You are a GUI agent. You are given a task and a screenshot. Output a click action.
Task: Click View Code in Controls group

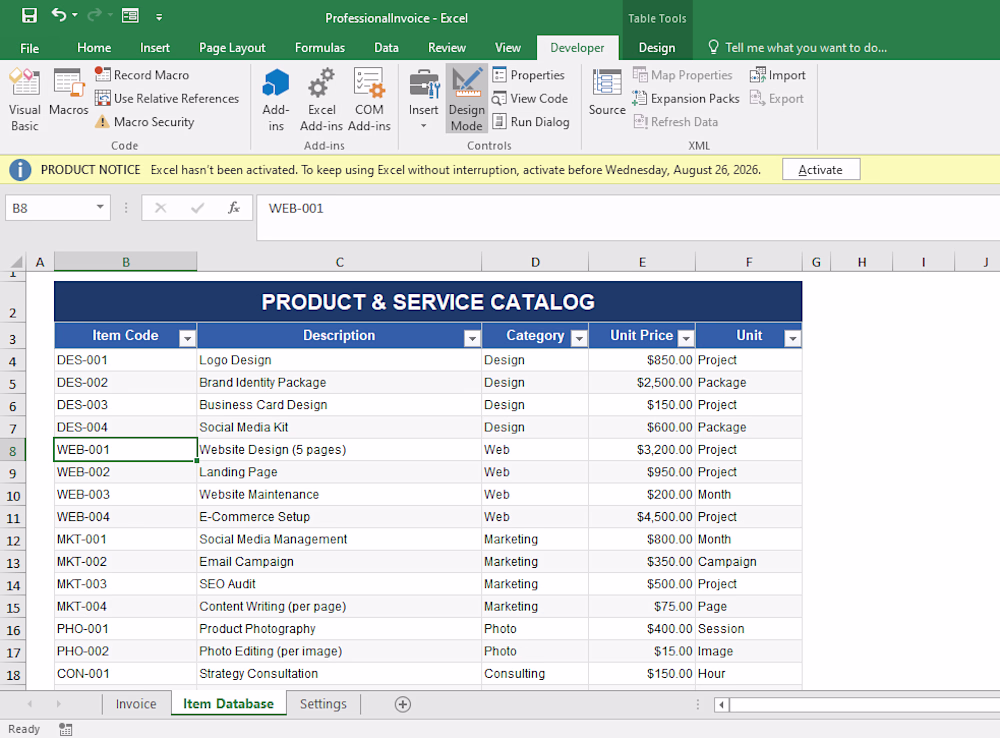point(530,98)
